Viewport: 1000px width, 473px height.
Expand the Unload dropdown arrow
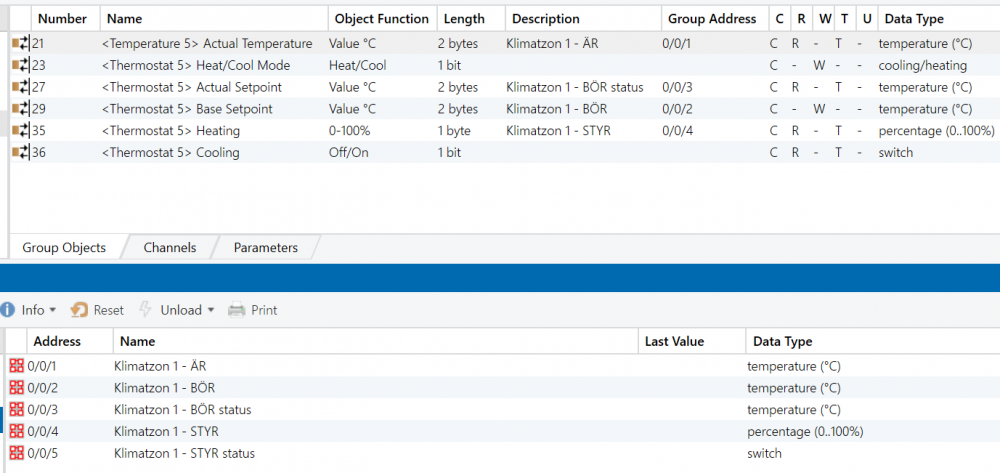pyautogui.click(x=211, y=311)
